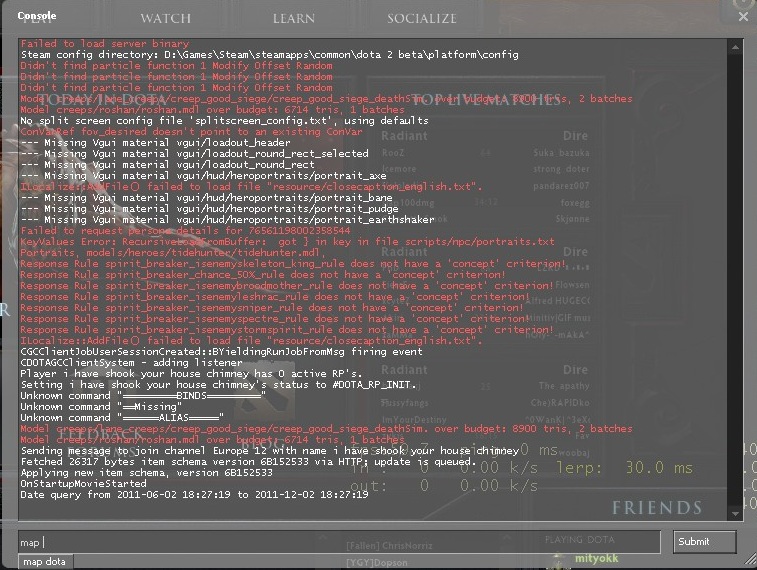
Task: Click 'Failed to request persona details' line
Action: 185,231
